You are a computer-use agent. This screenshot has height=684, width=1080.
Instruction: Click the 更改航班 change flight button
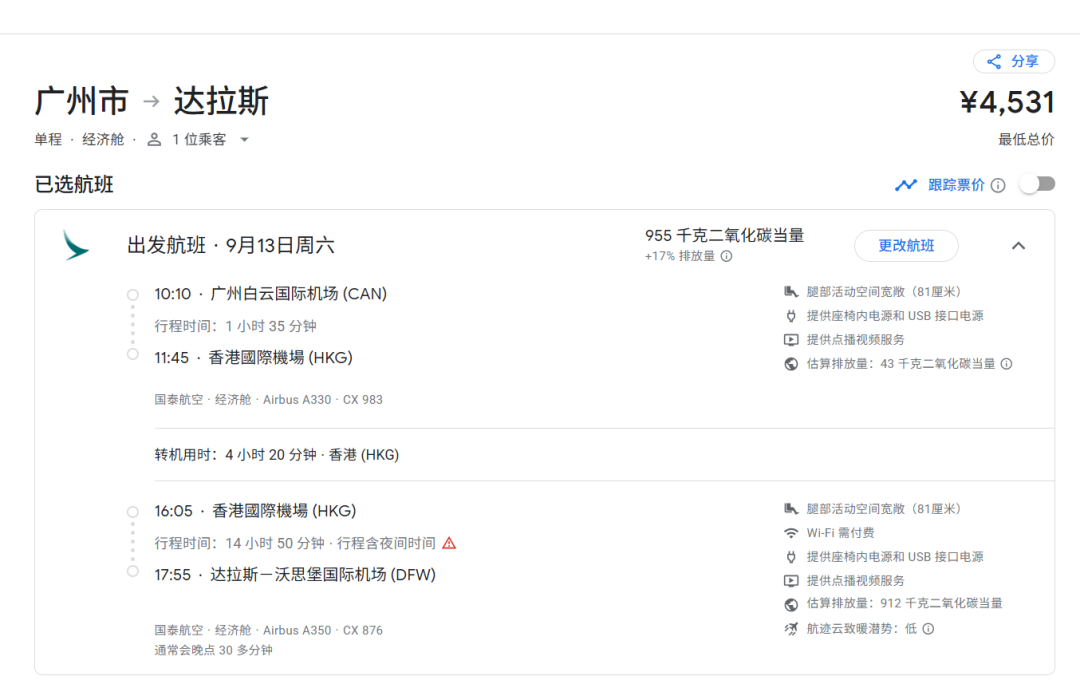tap(906, 246)
